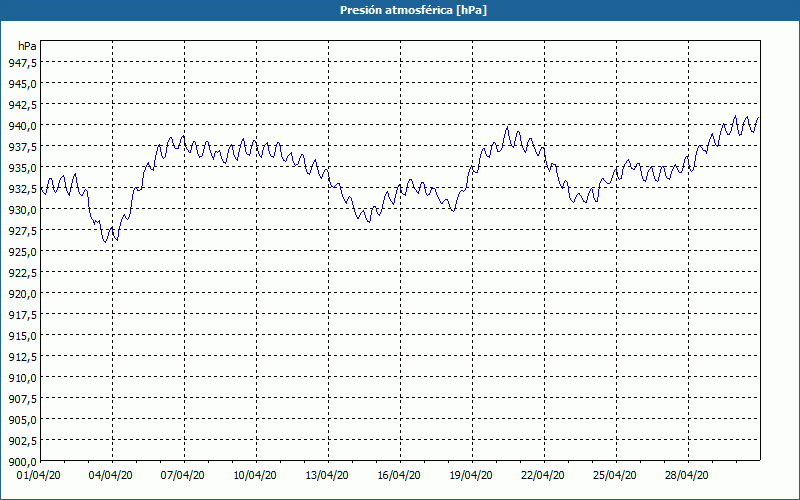
Task: Select the 942,5 axis value
Action: point(22,105)
